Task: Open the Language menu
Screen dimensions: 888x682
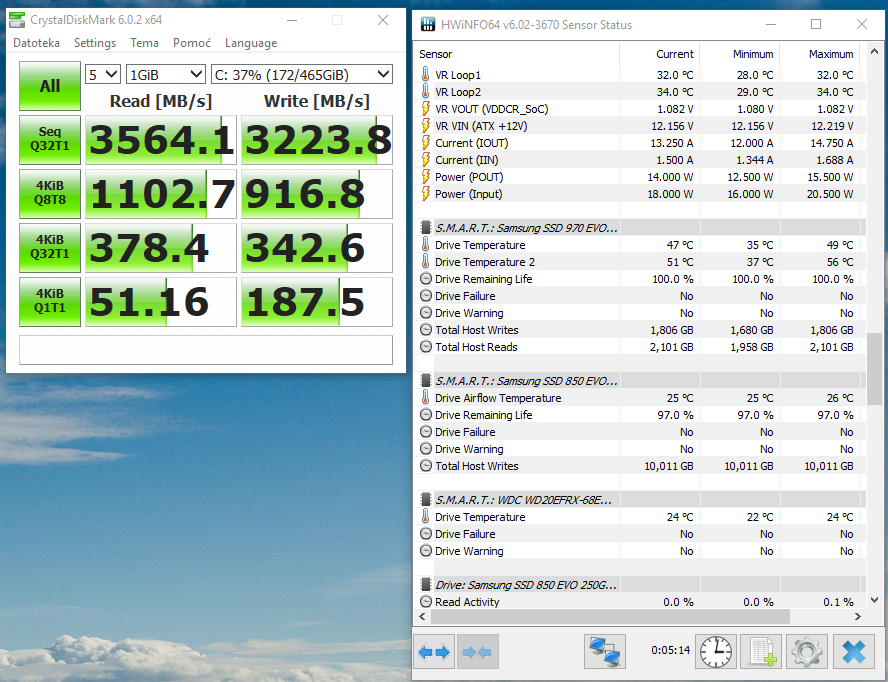Action: (x=251, y=43)
